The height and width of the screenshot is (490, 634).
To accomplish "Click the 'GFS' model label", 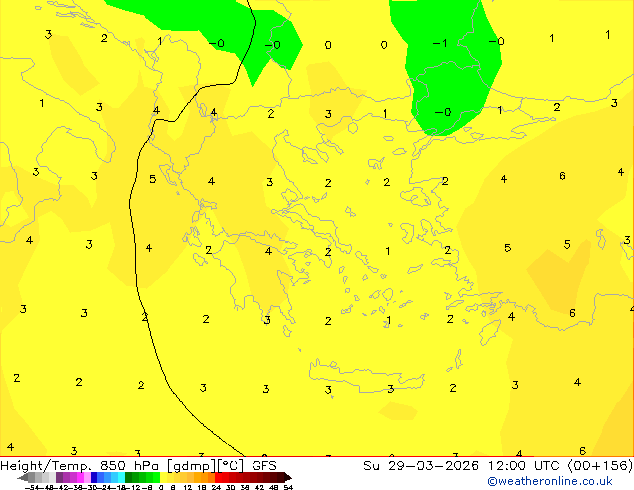I will click(264, 465).
